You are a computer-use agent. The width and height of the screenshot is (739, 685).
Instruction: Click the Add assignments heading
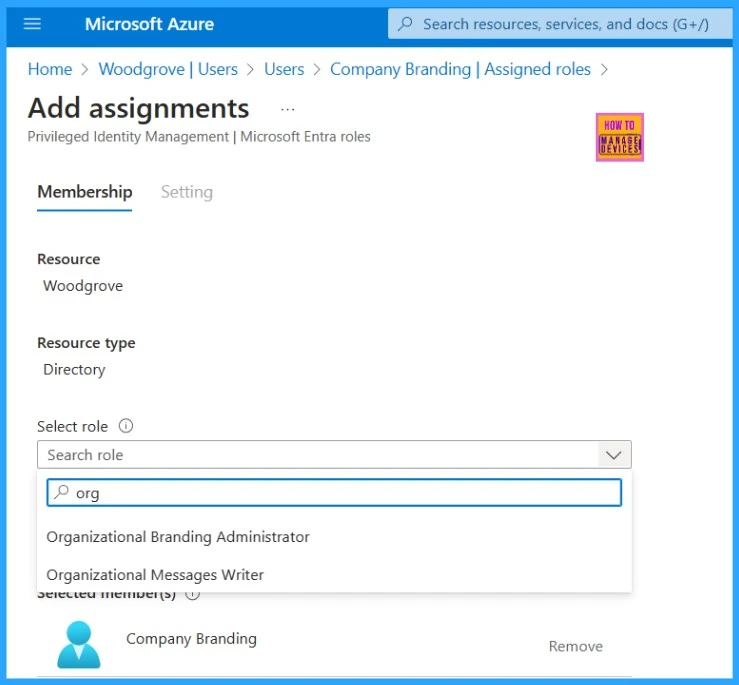point(139,108)
